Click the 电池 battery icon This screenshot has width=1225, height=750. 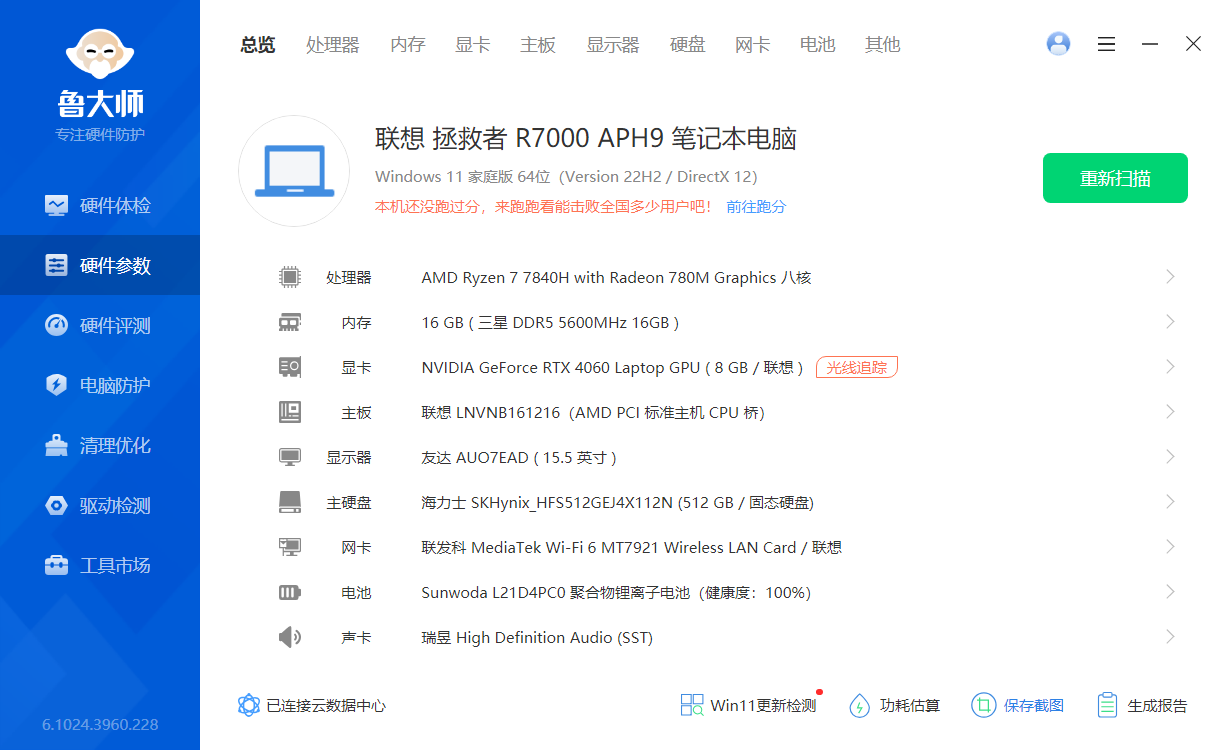[290, 592]
